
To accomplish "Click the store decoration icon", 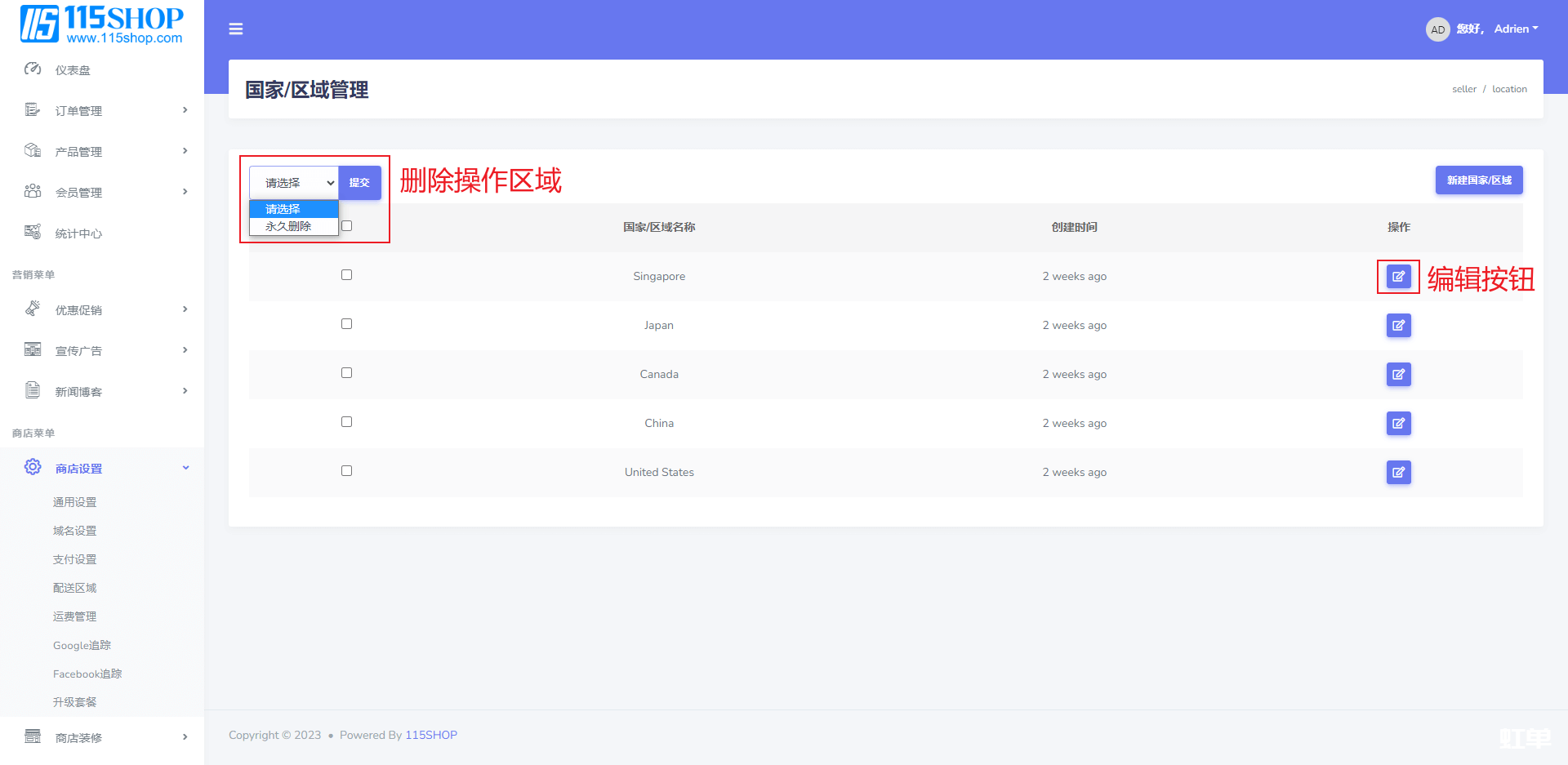I will point(33,736).
